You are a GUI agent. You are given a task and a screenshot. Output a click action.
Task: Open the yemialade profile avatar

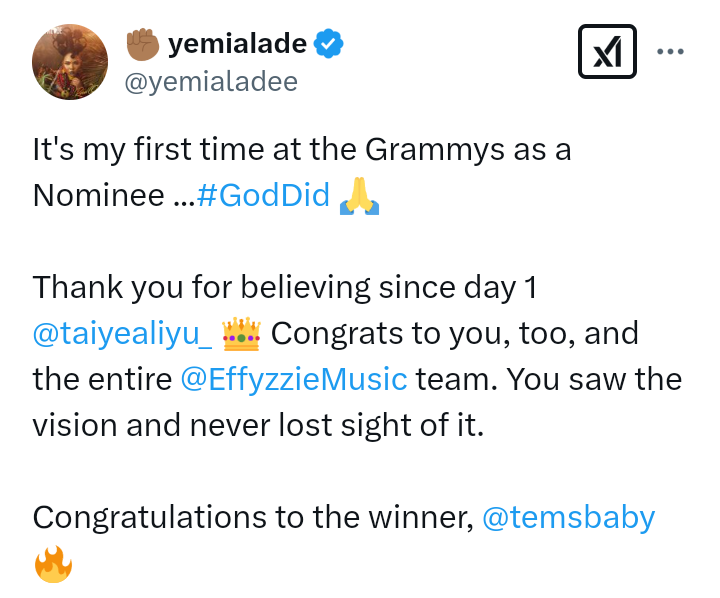point(71,62)
